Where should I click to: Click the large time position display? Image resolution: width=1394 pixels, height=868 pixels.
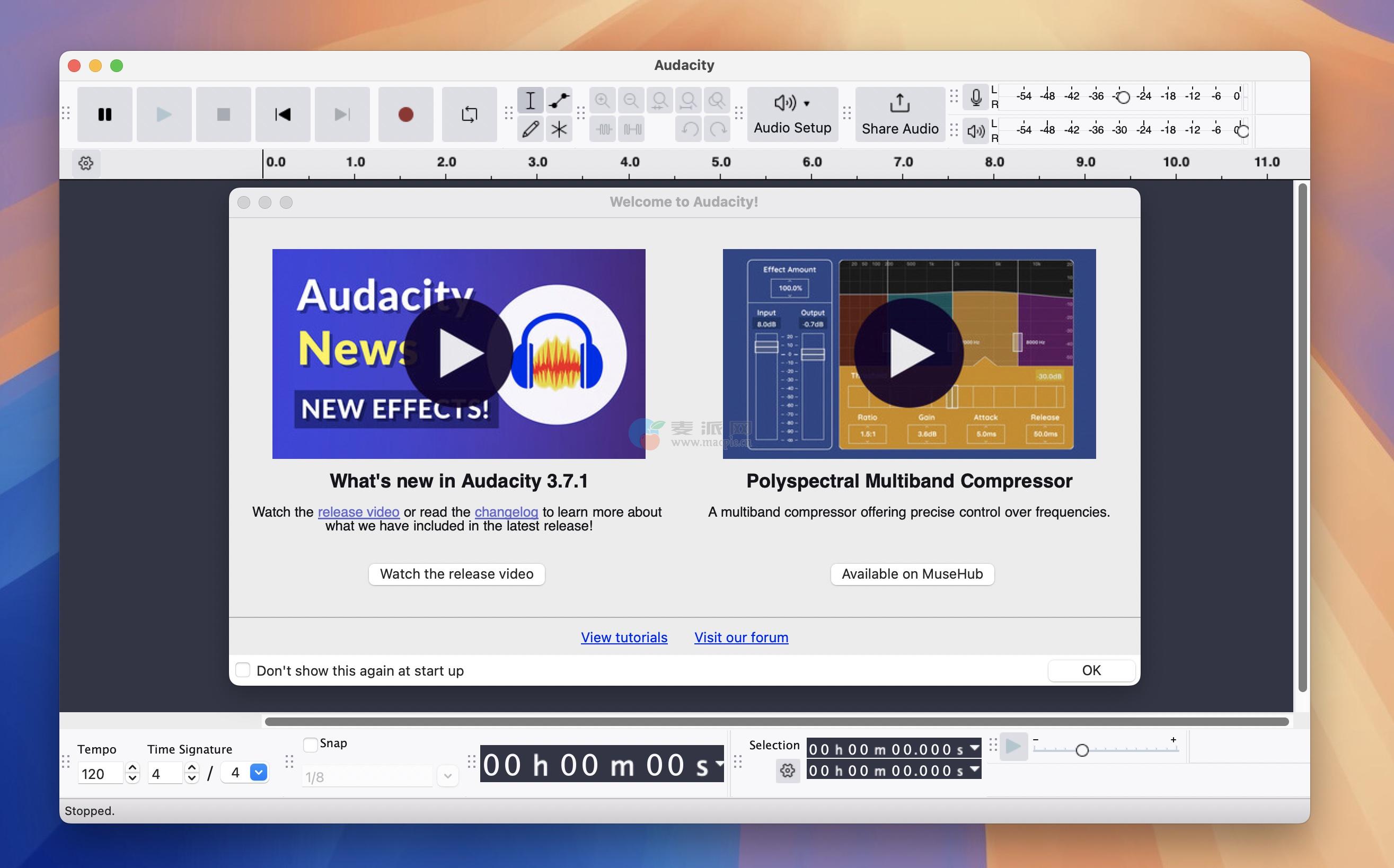pyautogui.click(x=602, y=764)
